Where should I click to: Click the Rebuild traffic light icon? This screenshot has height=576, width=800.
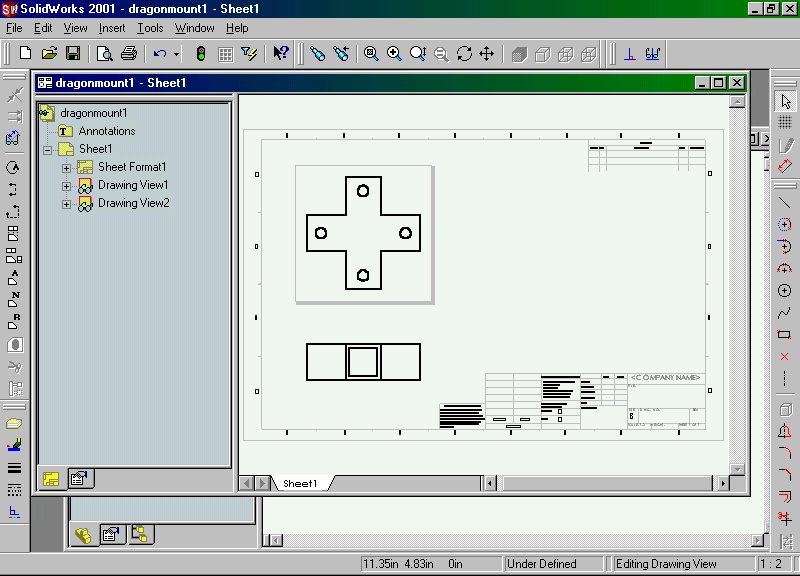(x=200, y=53)
